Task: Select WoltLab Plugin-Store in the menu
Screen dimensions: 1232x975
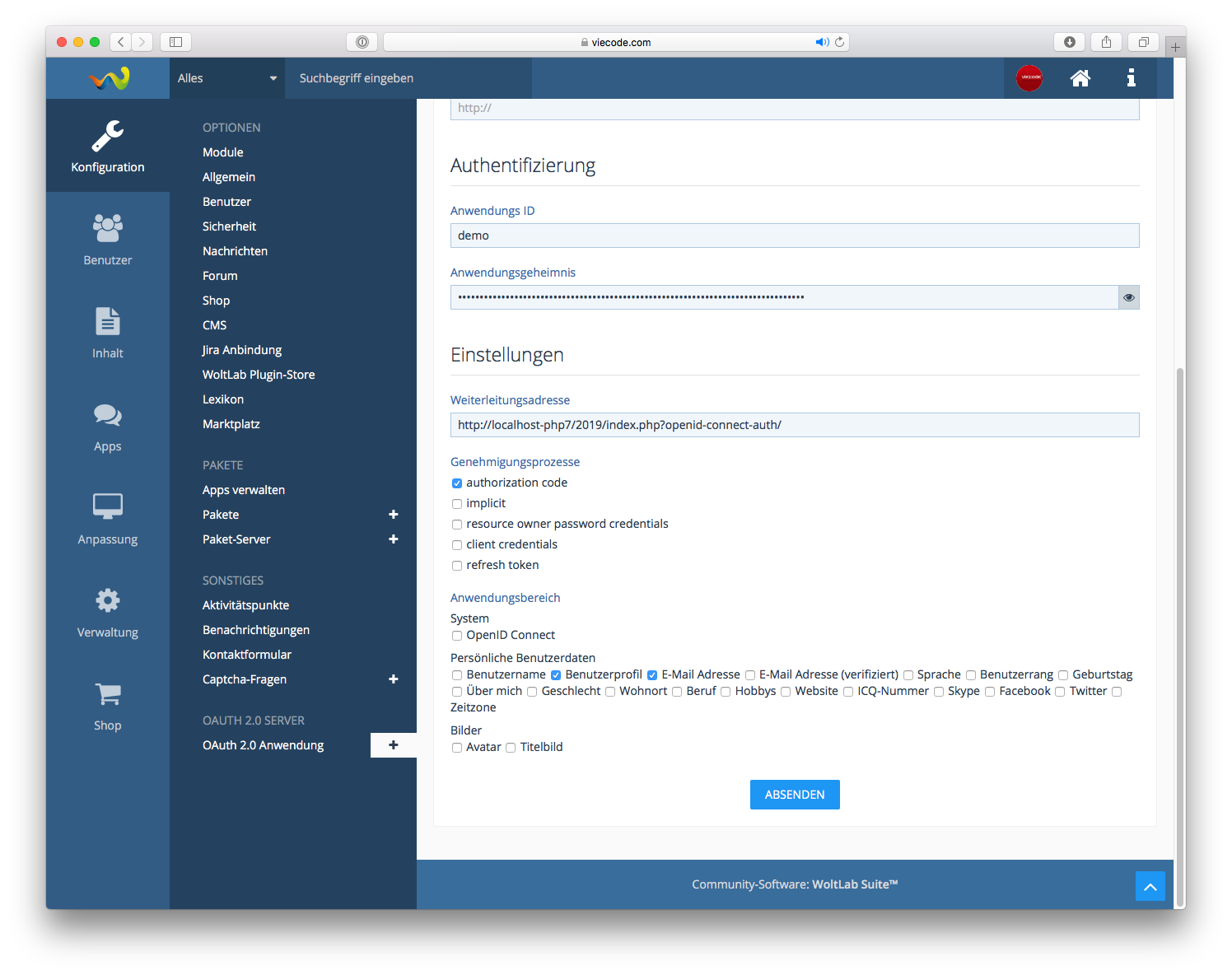Action: click(259, 375)
